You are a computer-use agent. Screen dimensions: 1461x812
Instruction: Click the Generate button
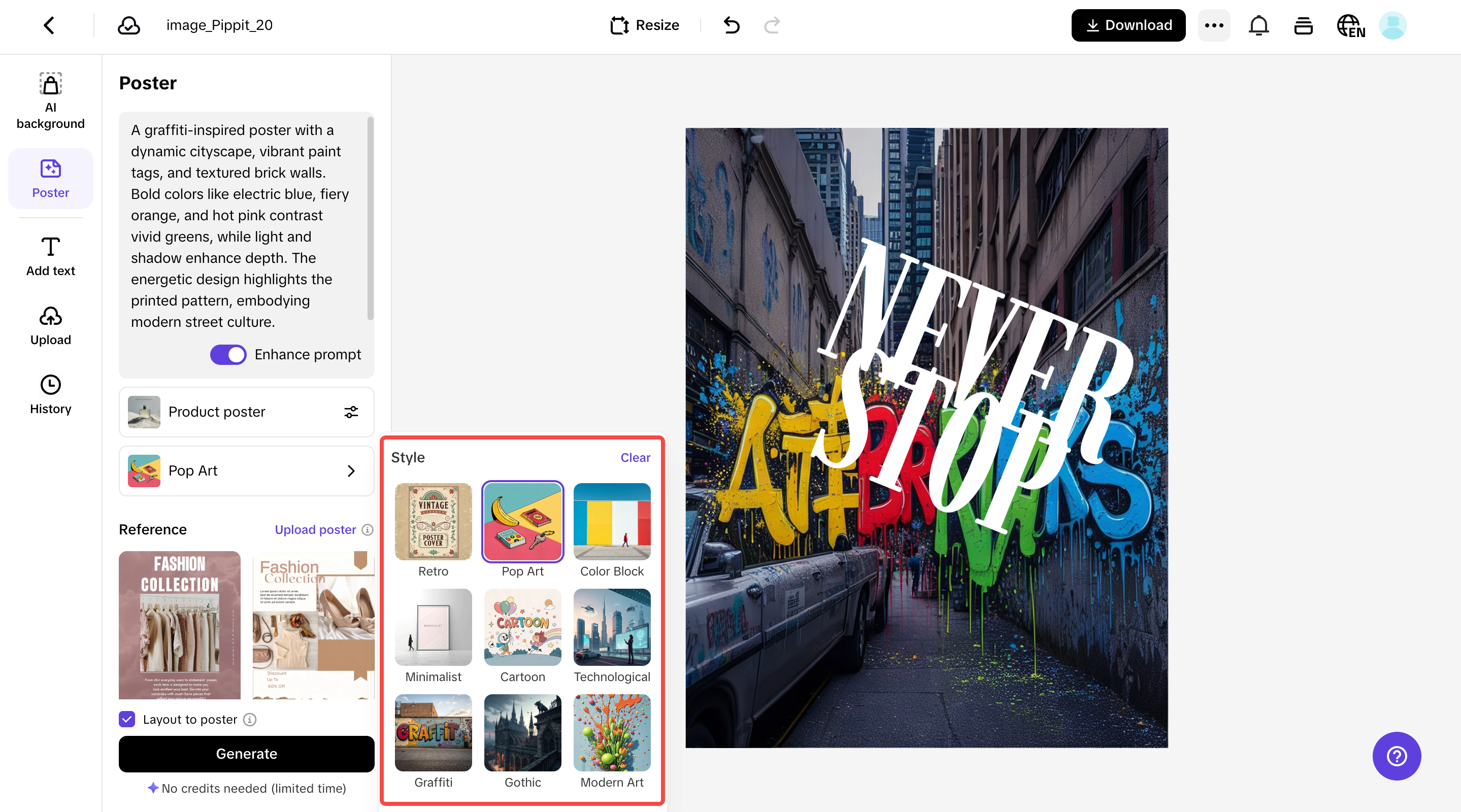tap(246, 754)
